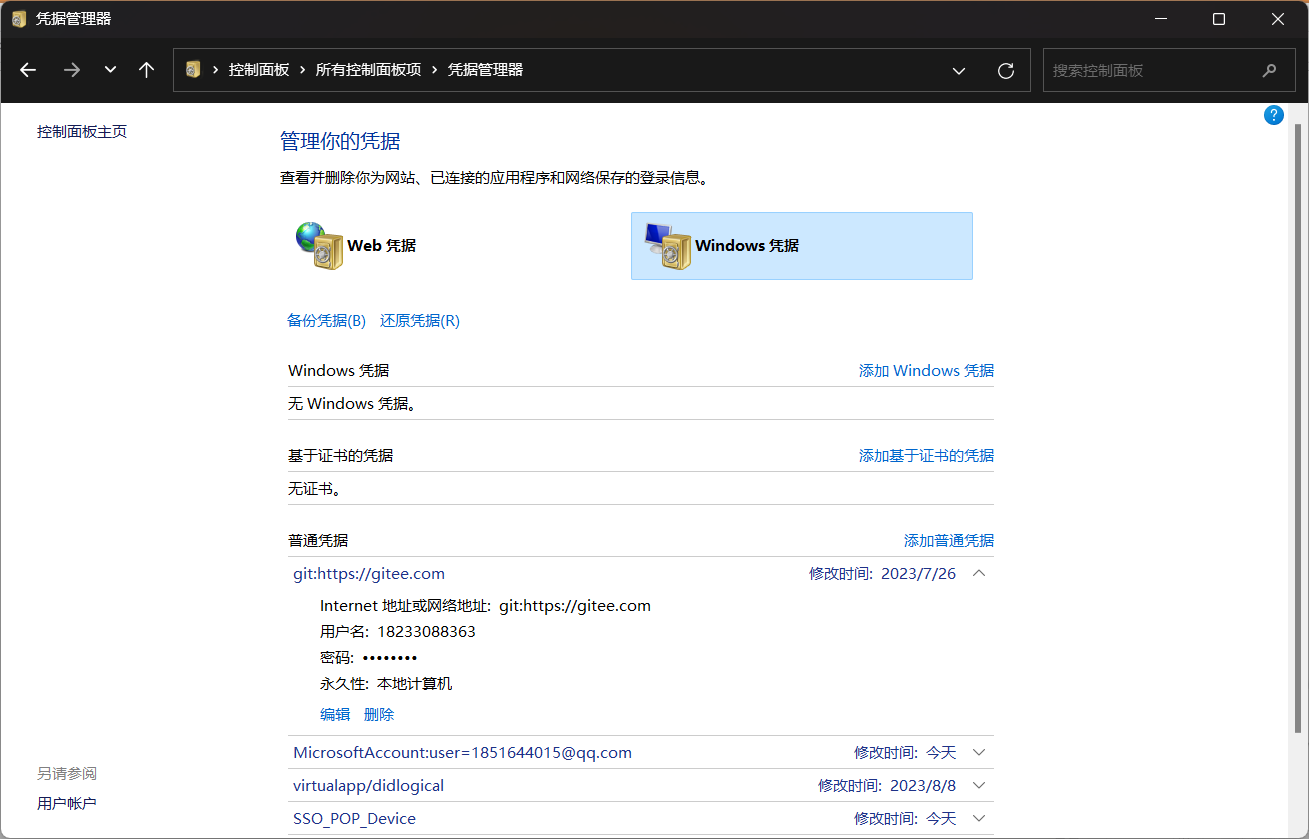Image resolution: width=1309 pixels, height=839 pixels.
Task: Click 添加普通凭据 link
Action: click(949, 541)
